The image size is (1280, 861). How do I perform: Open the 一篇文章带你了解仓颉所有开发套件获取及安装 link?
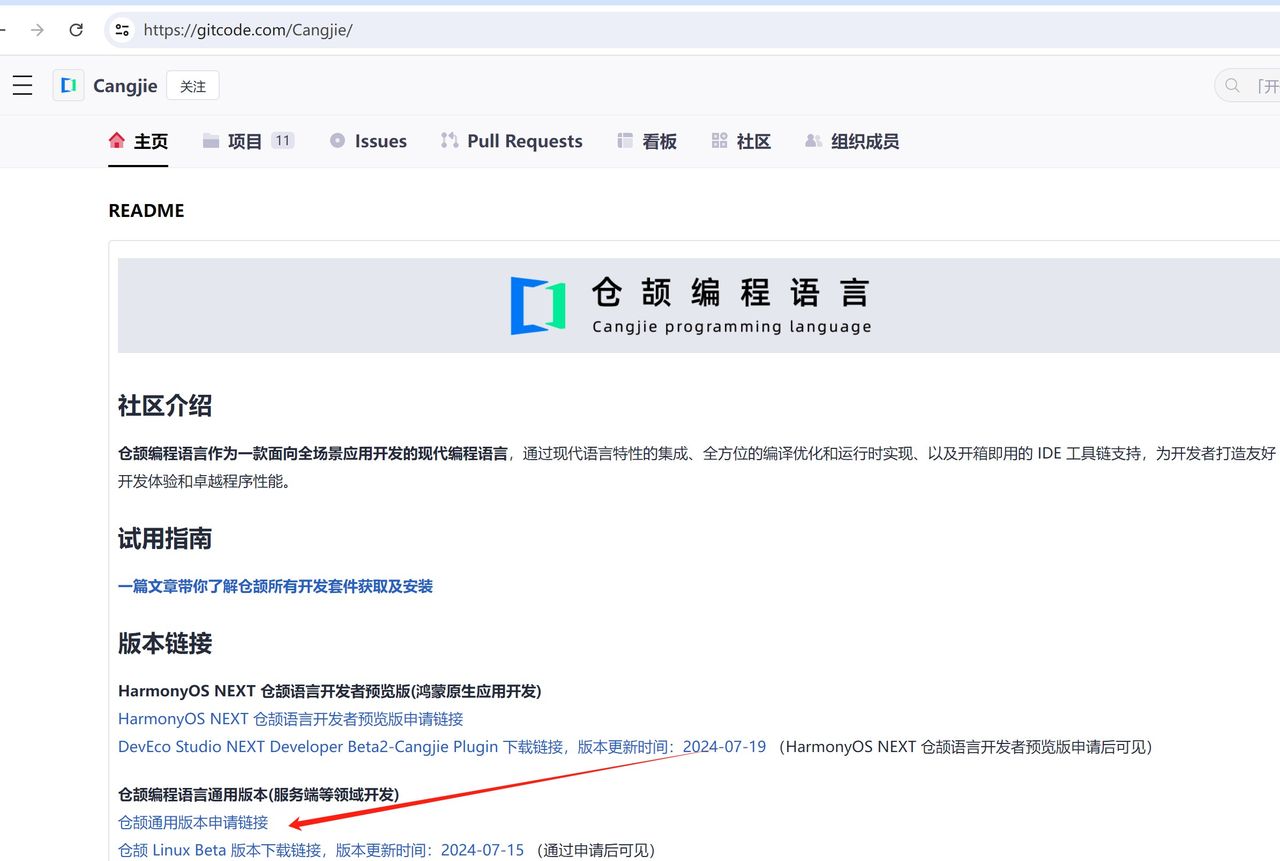click(274, 586)
